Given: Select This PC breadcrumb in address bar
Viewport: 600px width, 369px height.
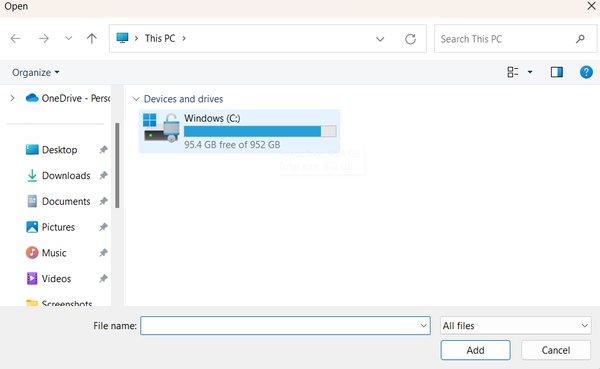Looking at the screenshot, I should (x=160, y=38).
